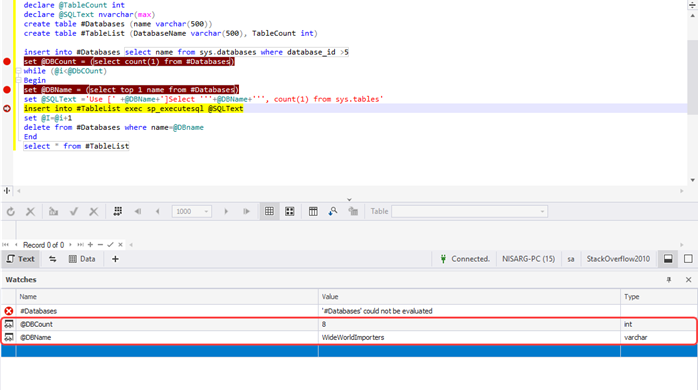Image resolution: width=698 pixels, height=390 pixels.
Task: Toggle paginal mode icon in grid toolbar
Action: pyautogui.click(x=118, y=211)
